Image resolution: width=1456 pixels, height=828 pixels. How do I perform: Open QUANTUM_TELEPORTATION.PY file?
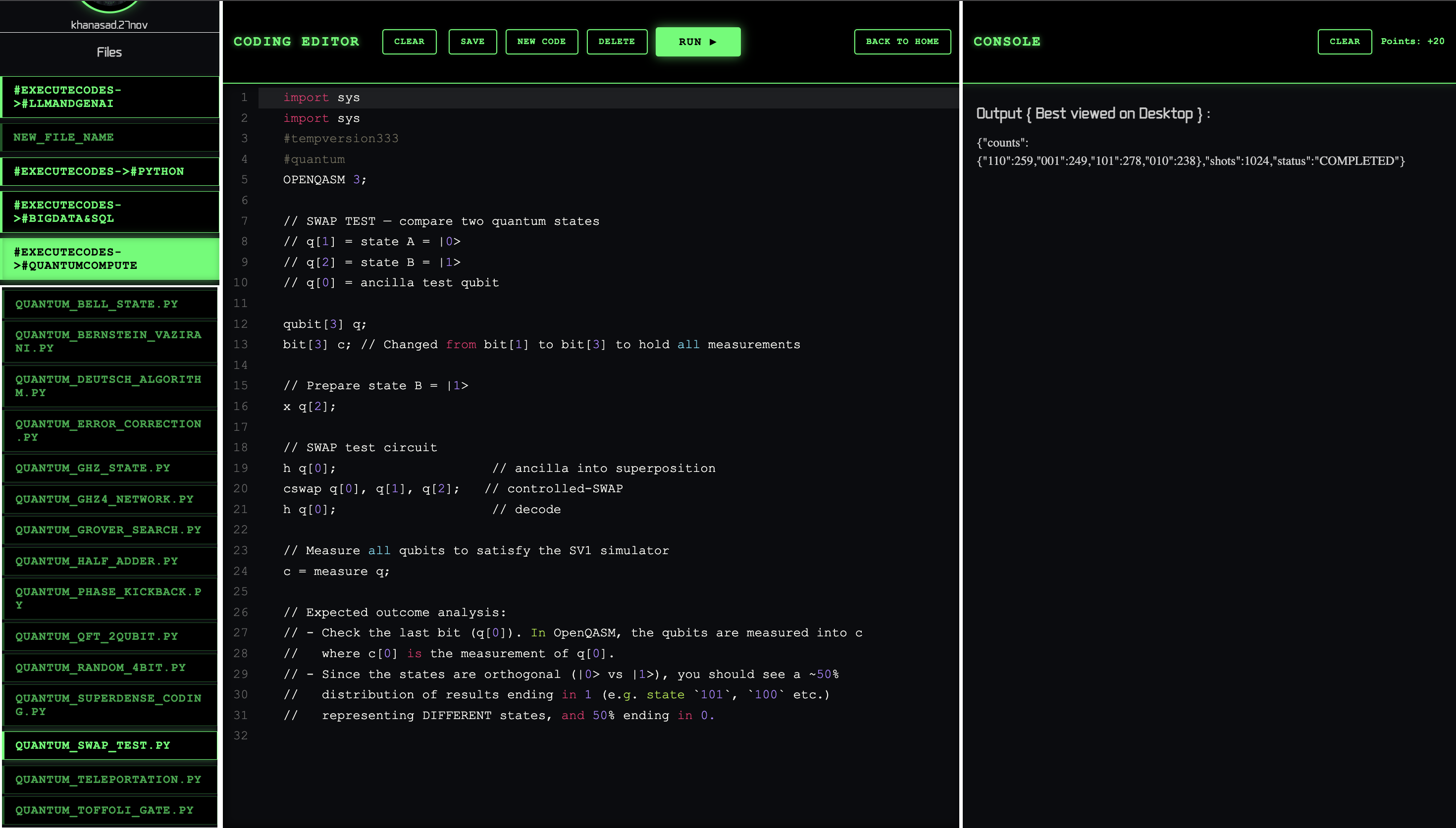coord(110,779)
